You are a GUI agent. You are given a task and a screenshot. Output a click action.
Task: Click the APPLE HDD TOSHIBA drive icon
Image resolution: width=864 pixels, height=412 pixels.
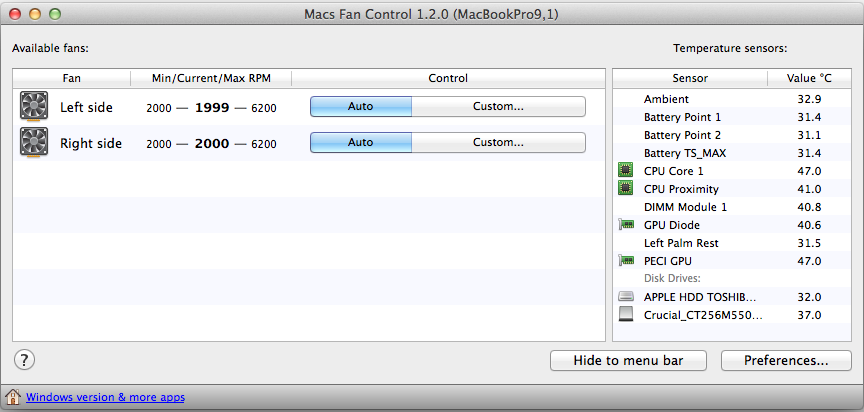pyautogui.click(x=625, y=297)
